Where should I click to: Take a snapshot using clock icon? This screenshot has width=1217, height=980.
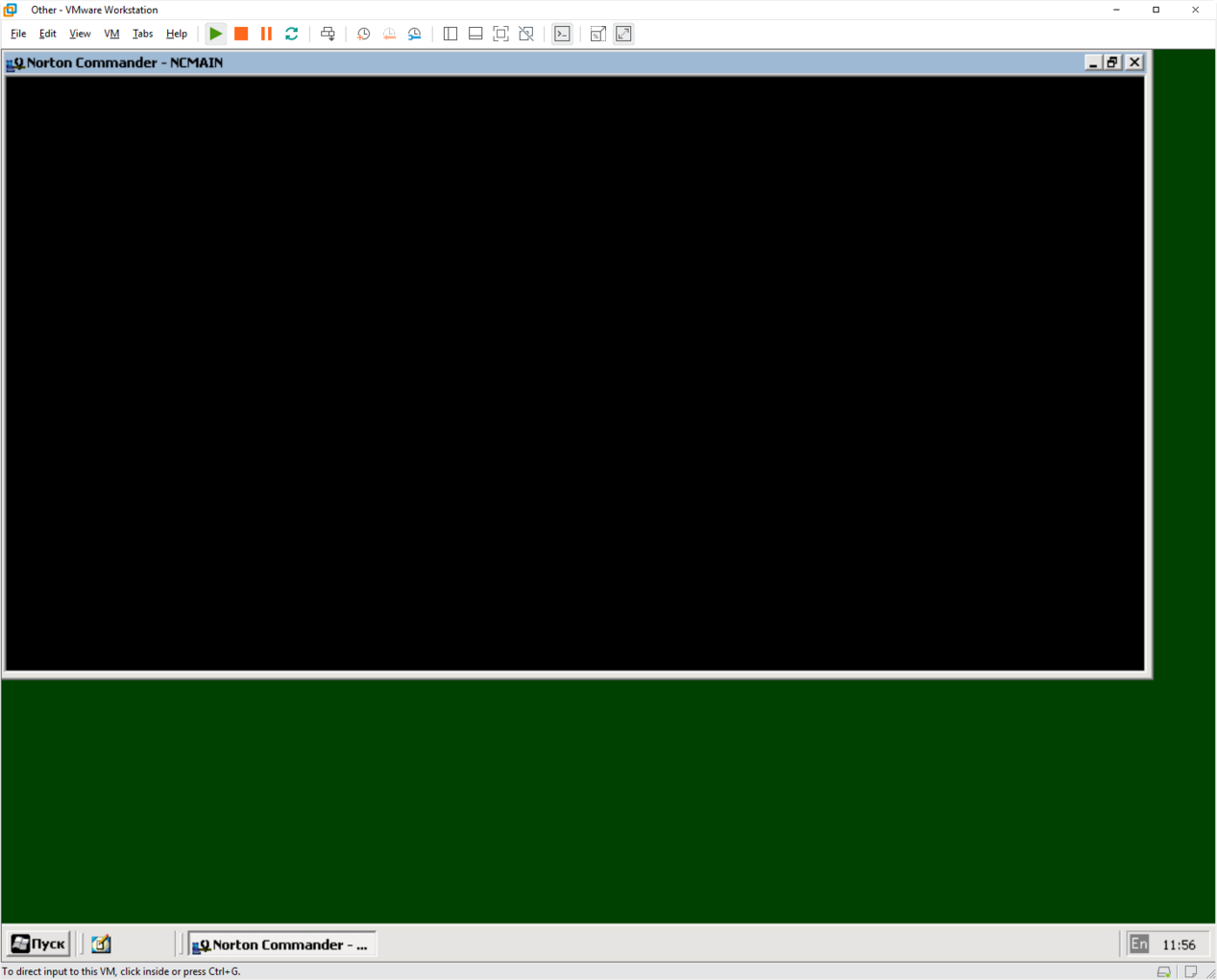click(363, 34)
